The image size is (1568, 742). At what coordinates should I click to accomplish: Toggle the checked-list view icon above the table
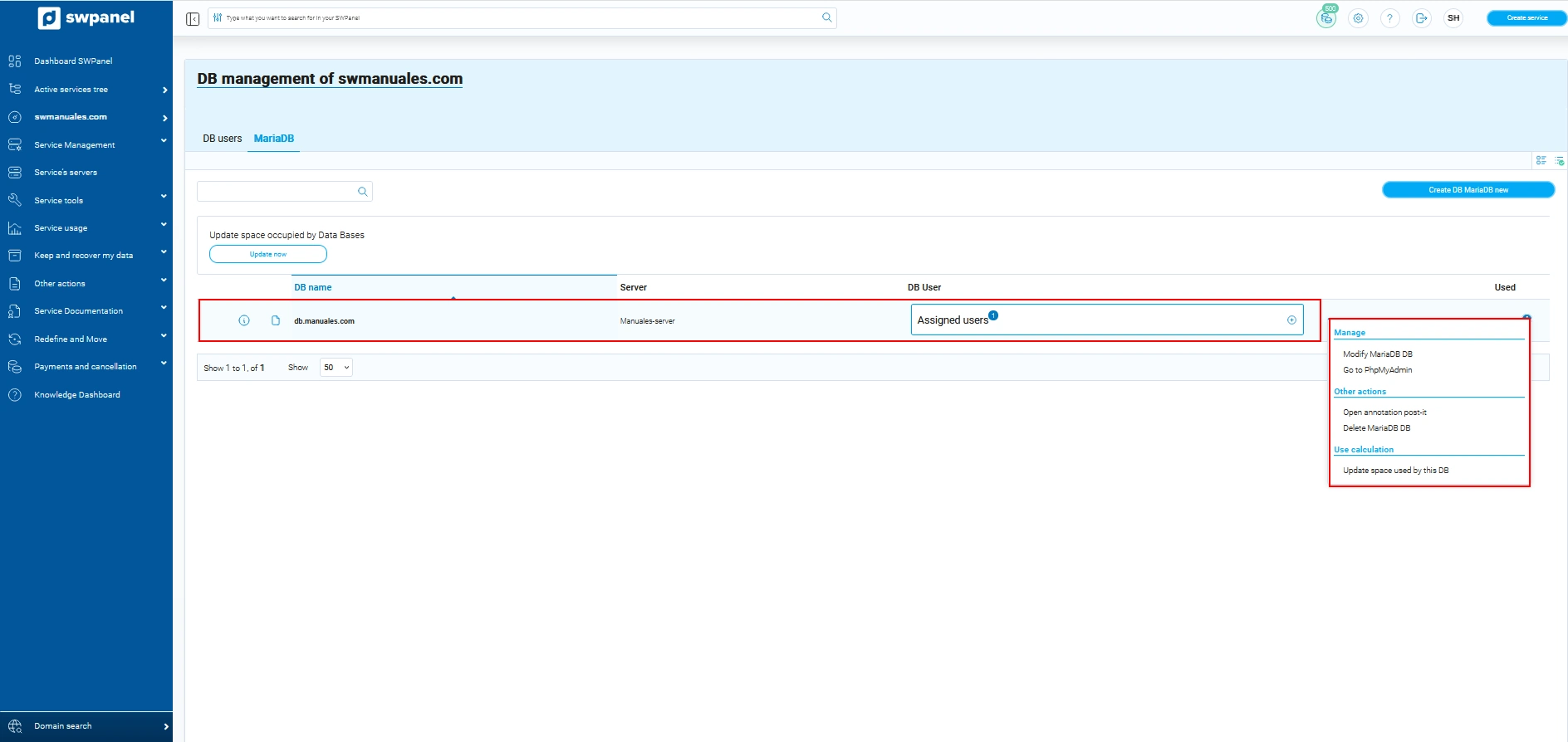1559,160
